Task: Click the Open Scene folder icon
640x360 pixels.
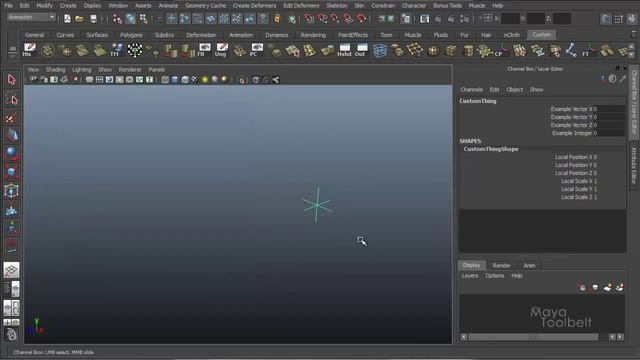Action: (x=80, y=18)
